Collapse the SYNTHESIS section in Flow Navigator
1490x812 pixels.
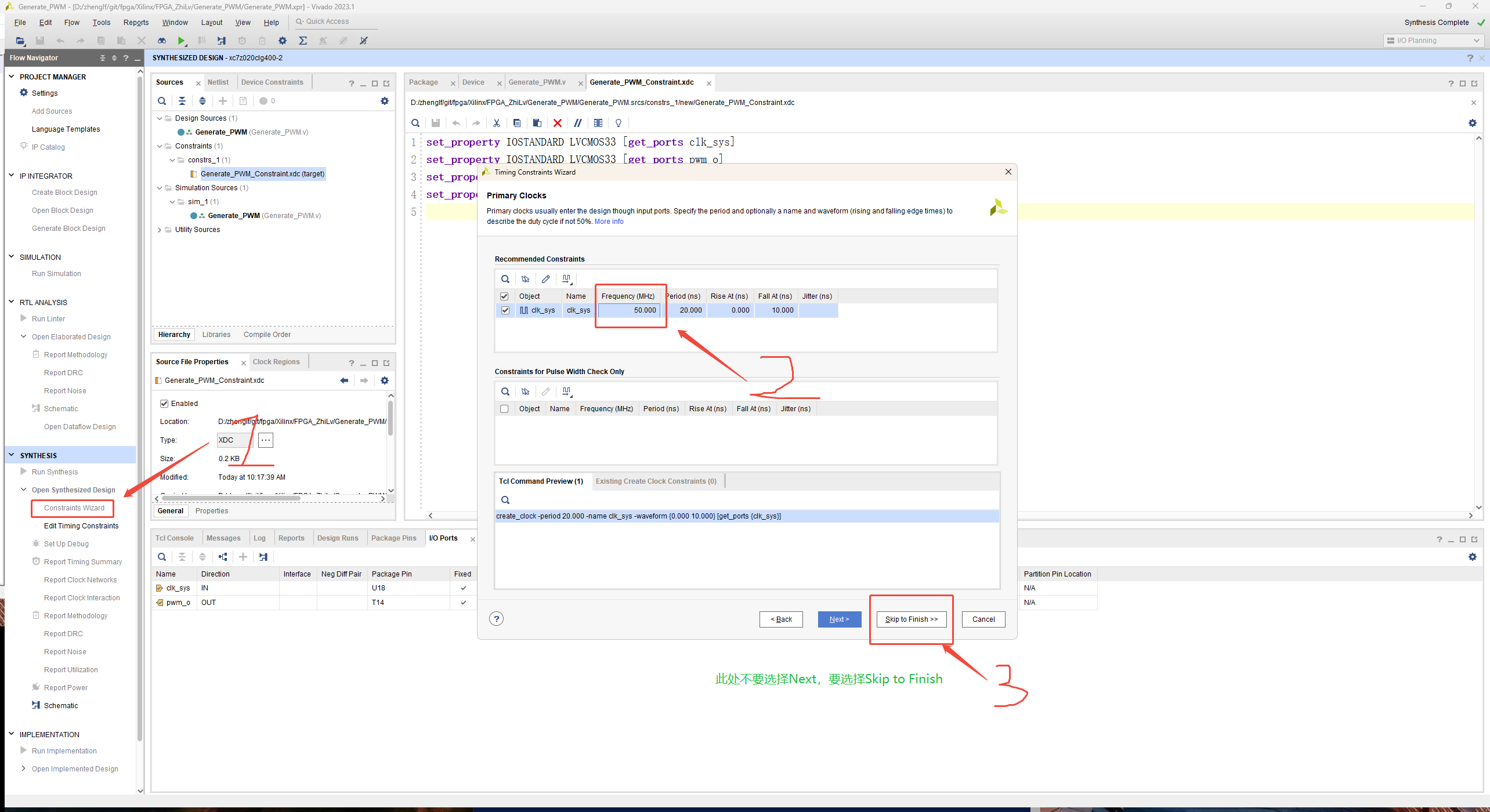point(11,455)
